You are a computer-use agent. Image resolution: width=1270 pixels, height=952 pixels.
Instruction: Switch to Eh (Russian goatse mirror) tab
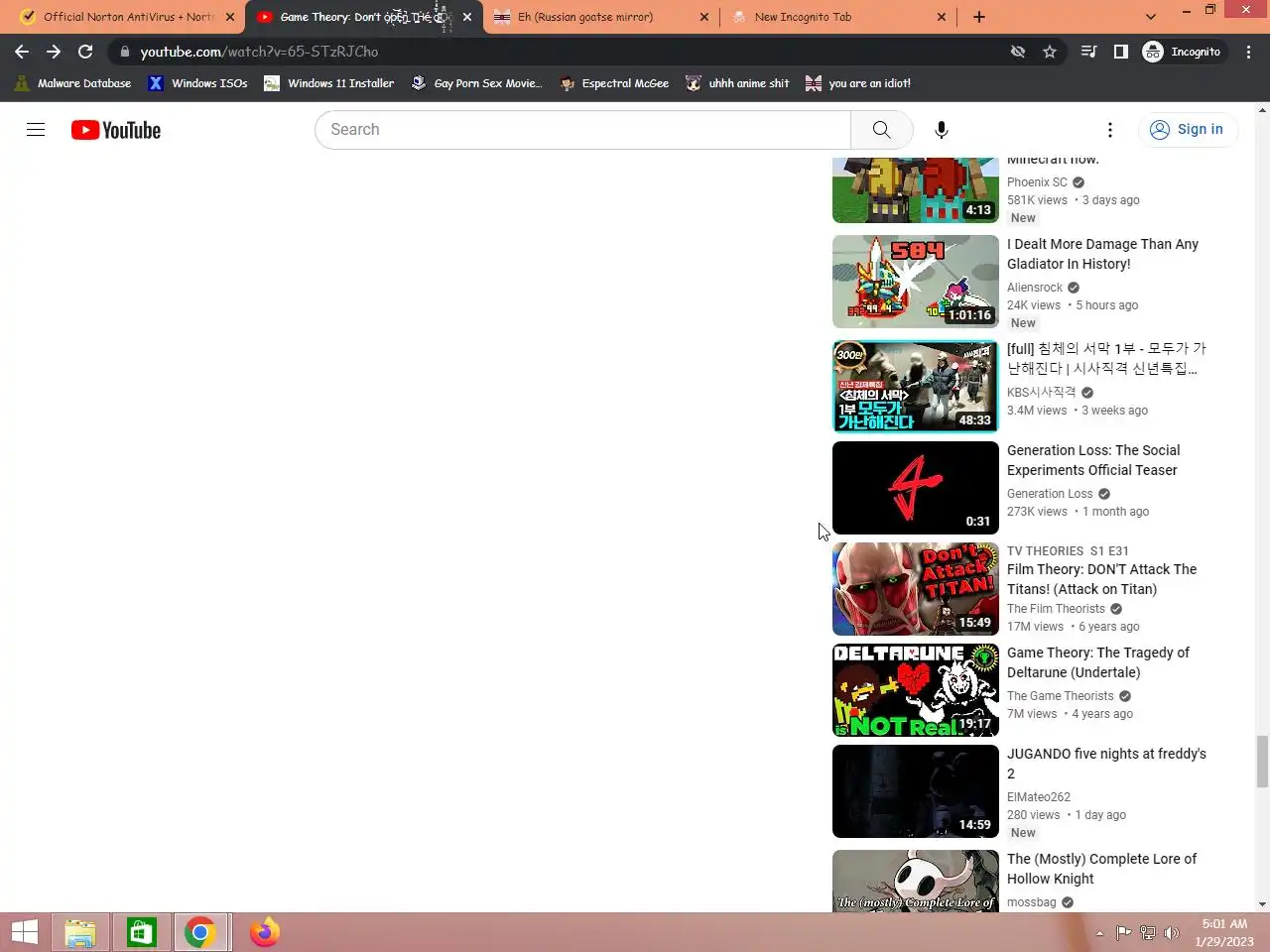coord(601,17)
